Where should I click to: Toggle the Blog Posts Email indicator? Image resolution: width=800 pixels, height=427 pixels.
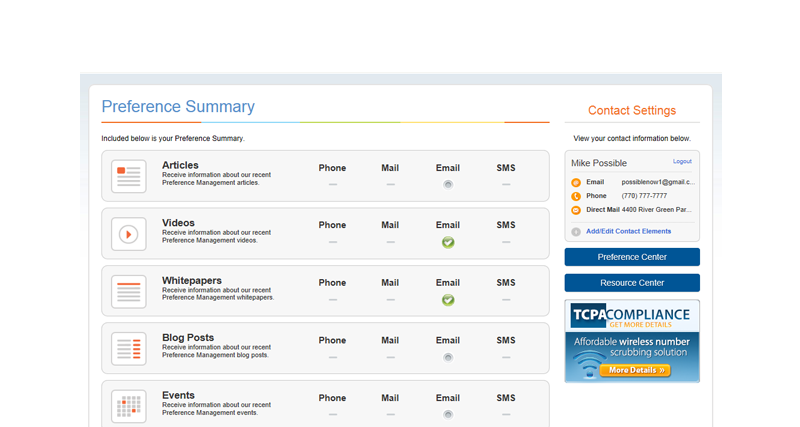click(448, 358)
